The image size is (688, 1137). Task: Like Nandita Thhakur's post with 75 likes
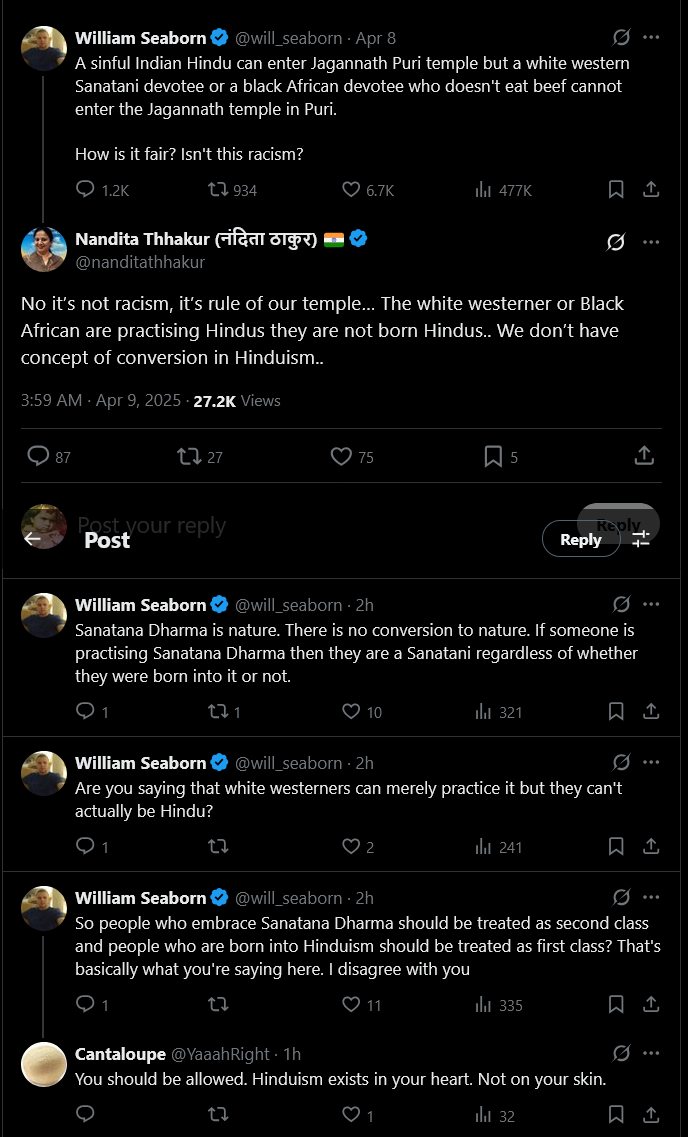pyautogui.click(x=341, y=456)
